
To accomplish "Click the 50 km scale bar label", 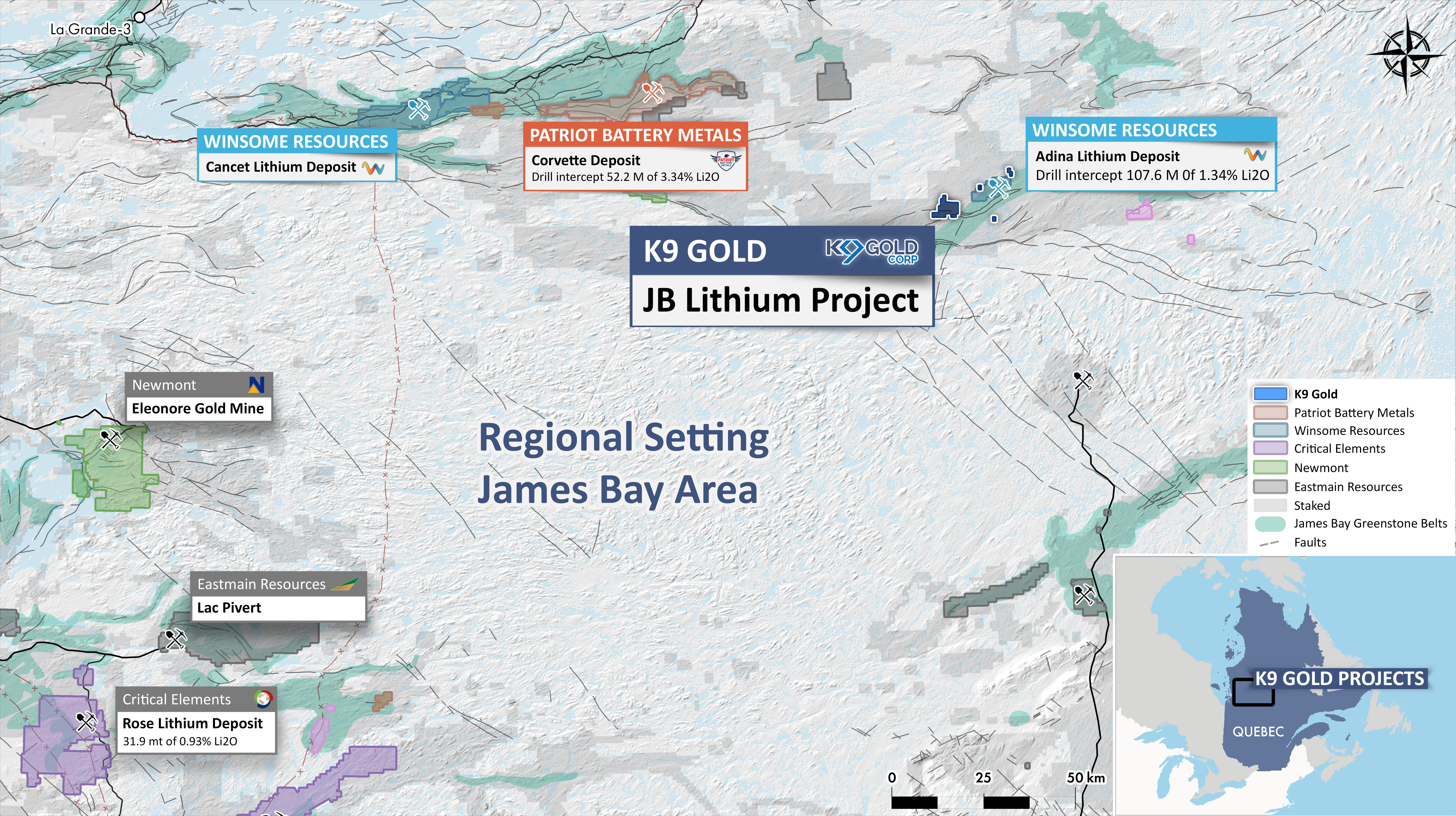I will pos(1086,778).
